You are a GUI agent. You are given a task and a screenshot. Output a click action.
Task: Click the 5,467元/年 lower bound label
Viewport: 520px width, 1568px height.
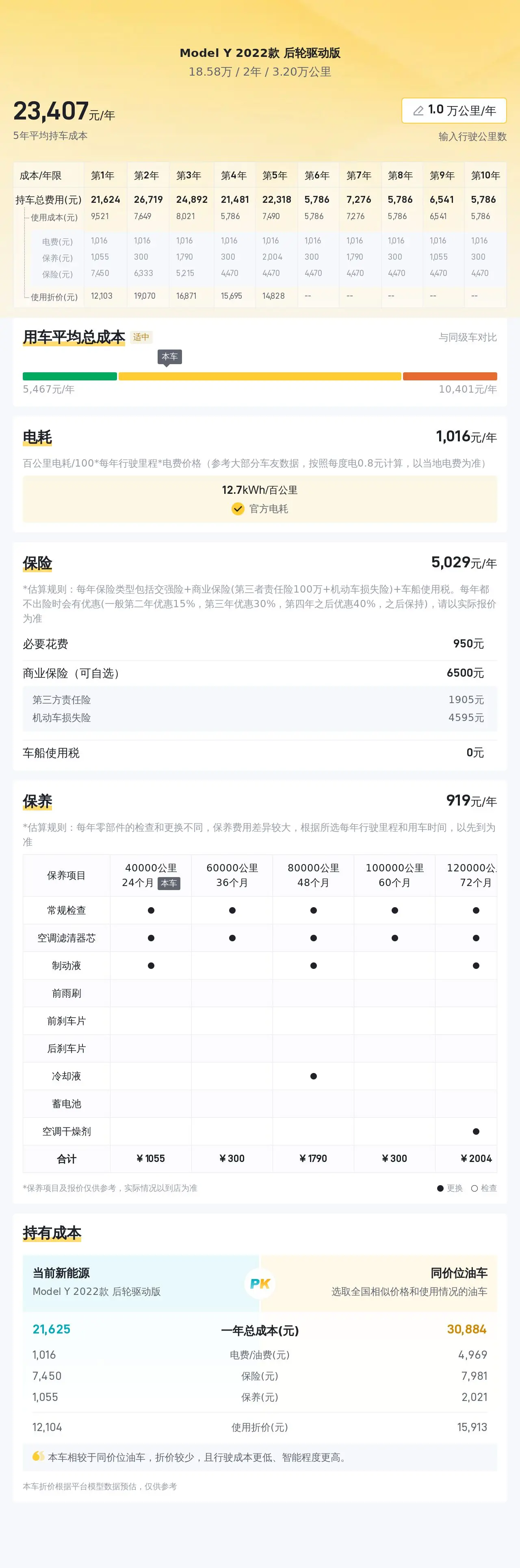[x=49, y=389]
